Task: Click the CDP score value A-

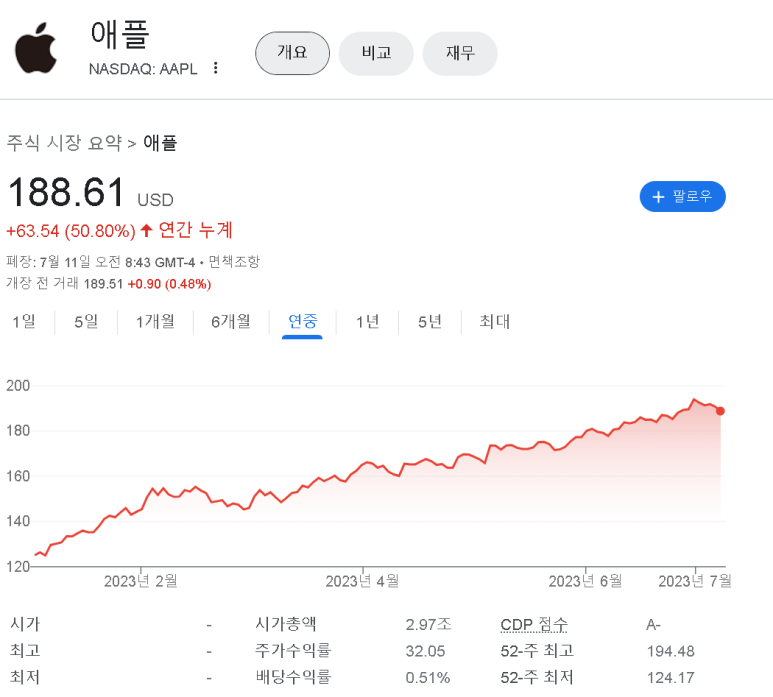Action: (x=653, y=625)
